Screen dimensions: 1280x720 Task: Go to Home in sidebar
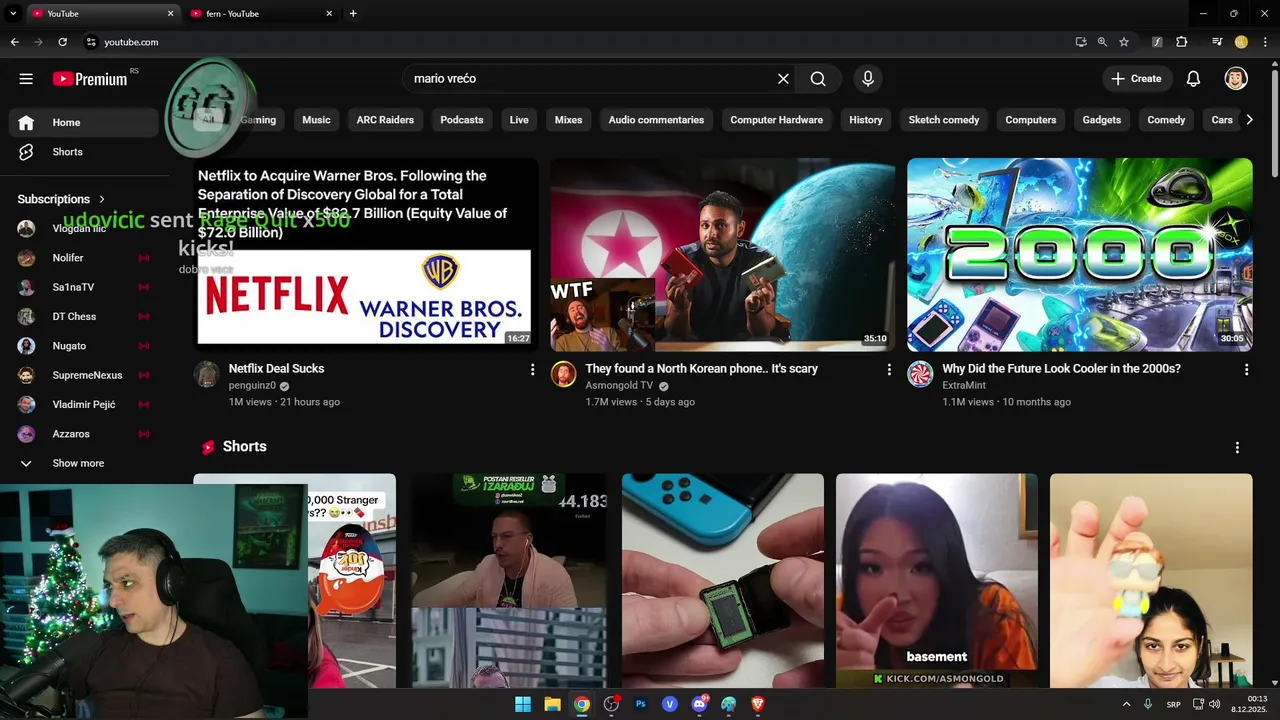click(84, 123)
